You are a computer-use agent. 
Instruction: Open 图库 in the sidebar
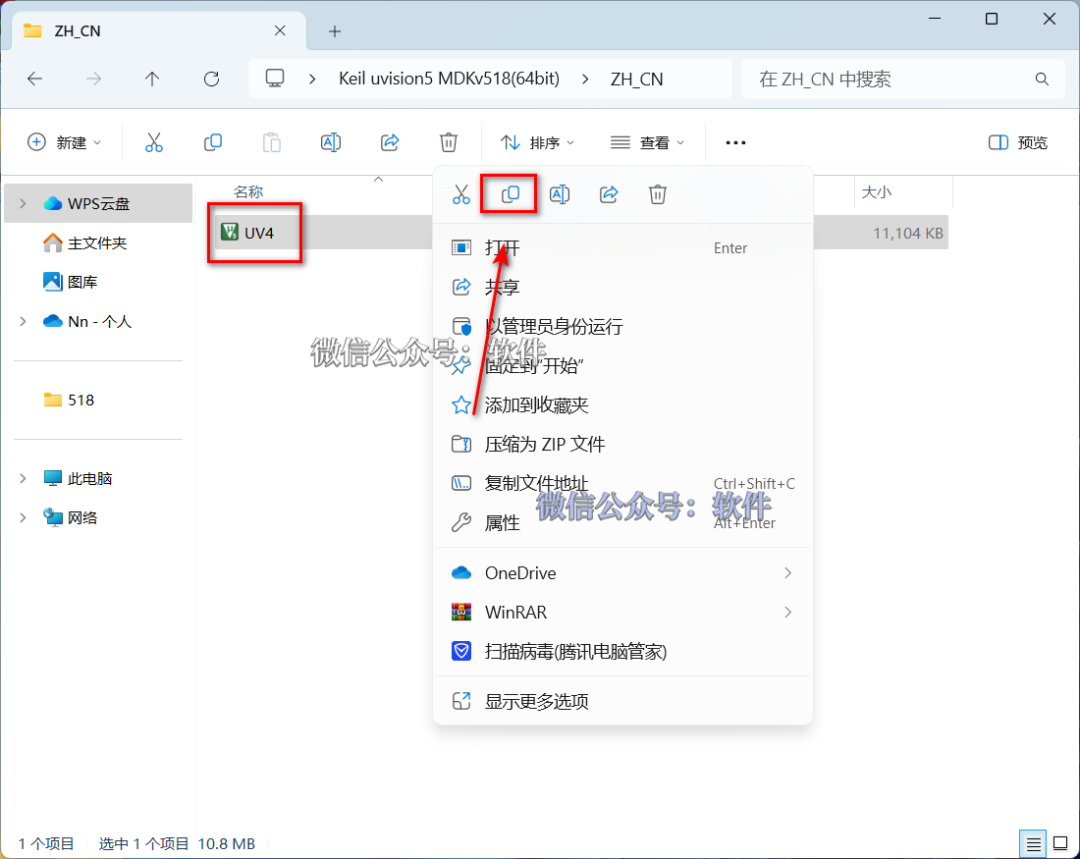82,282
